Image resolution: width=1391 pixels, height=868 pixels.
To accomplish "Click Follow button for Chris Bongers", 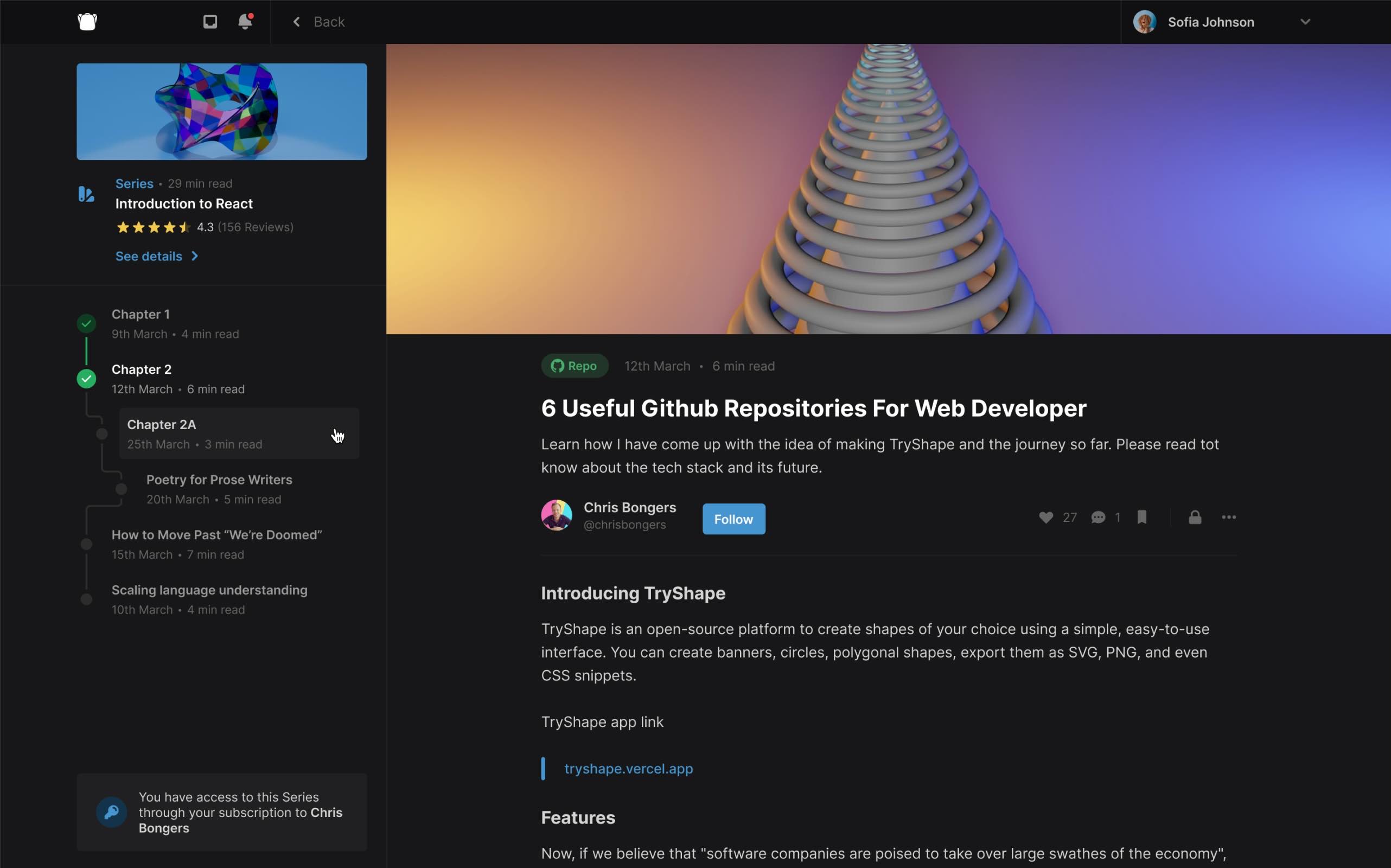I will tap(734, 519).
